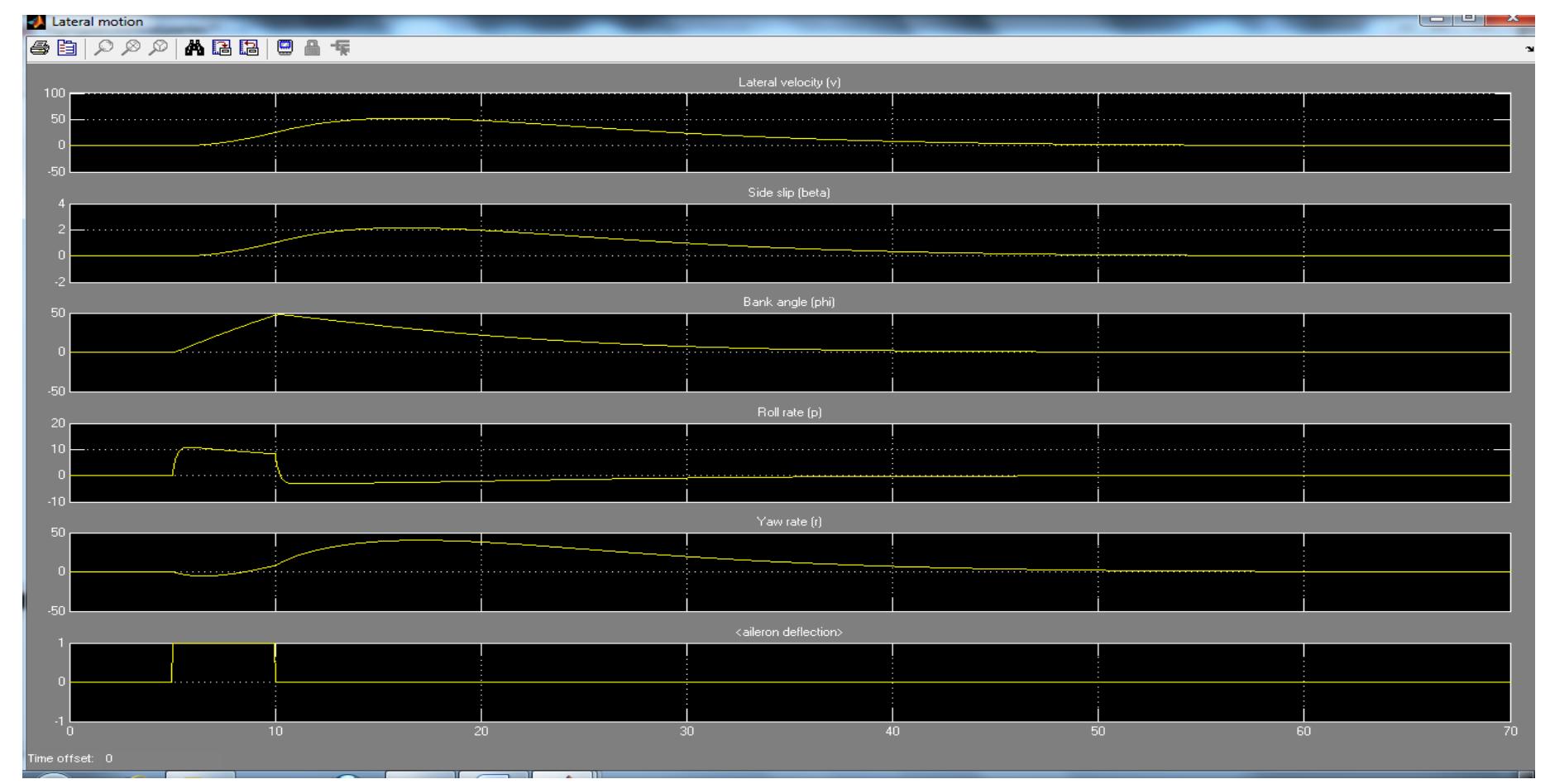Click the '4' y-axis label on Side slip

(61, 203)
